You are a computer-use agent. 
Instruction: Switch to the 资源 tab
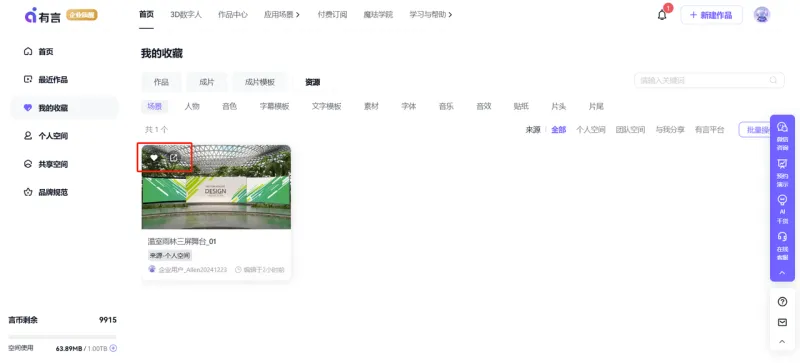point(313,82)
